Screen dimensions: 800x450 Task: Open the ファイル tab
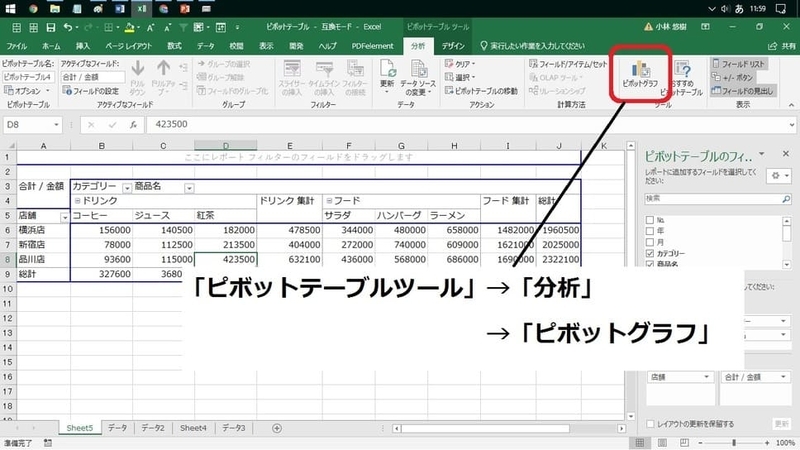click(x=16, y=46)
